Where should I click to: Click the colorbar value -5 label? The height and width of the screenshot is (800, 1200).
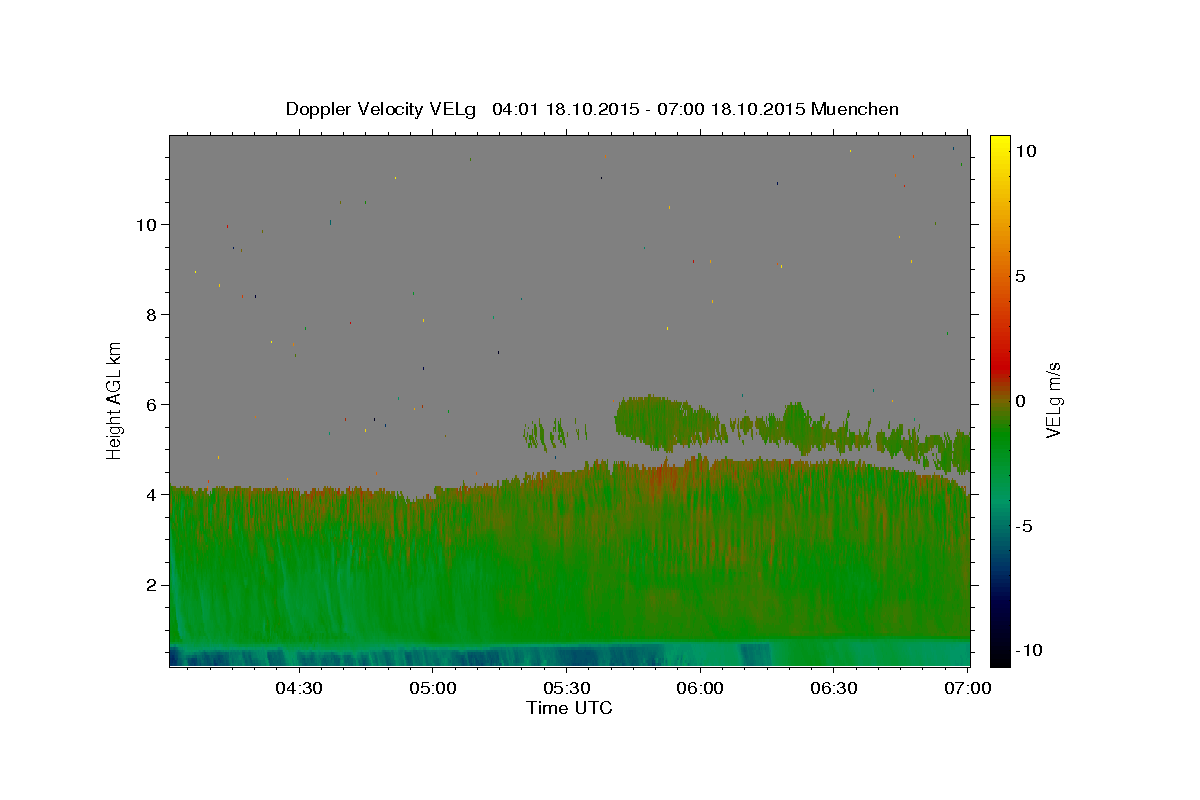(1024, 525)
